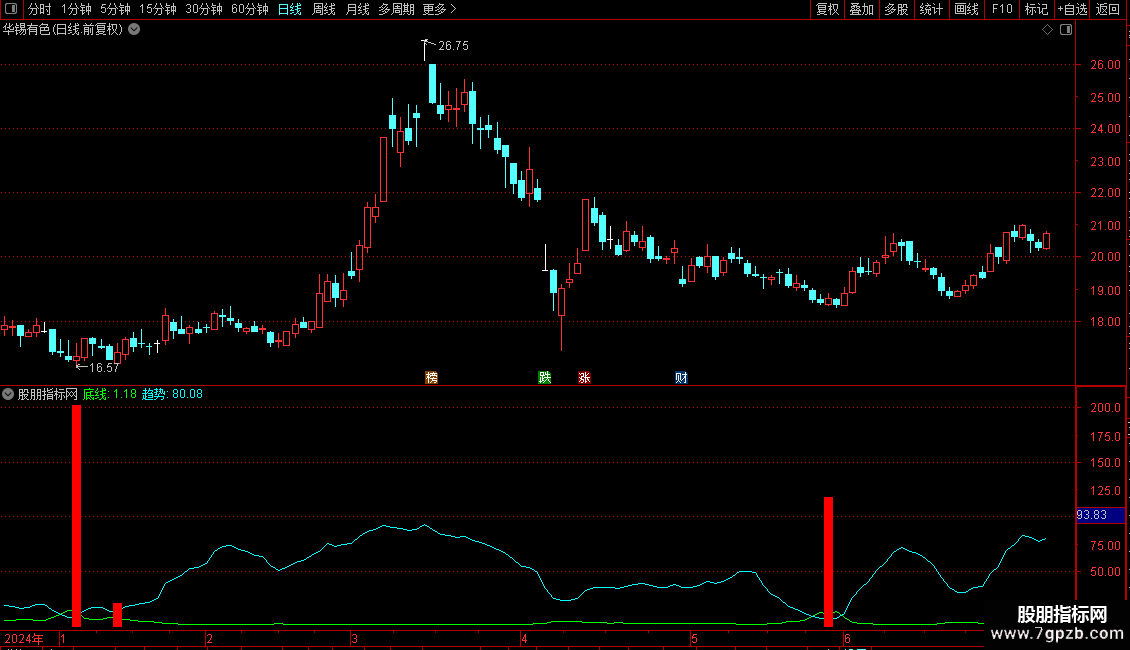
Task: Click the 复权 adjustment button
Action: 827,9
